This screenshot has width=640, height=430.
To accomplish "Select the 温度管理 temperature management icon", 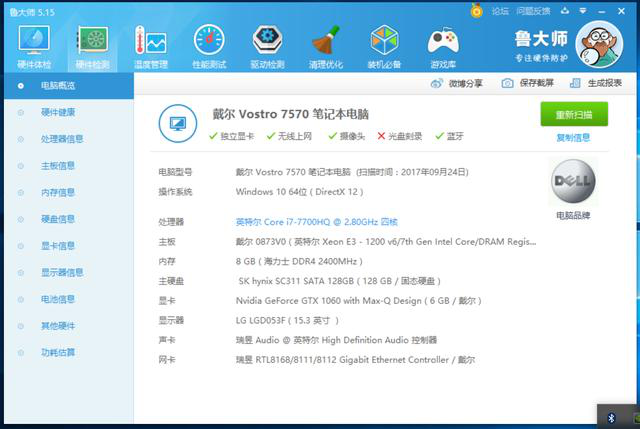I will point(151,42).
